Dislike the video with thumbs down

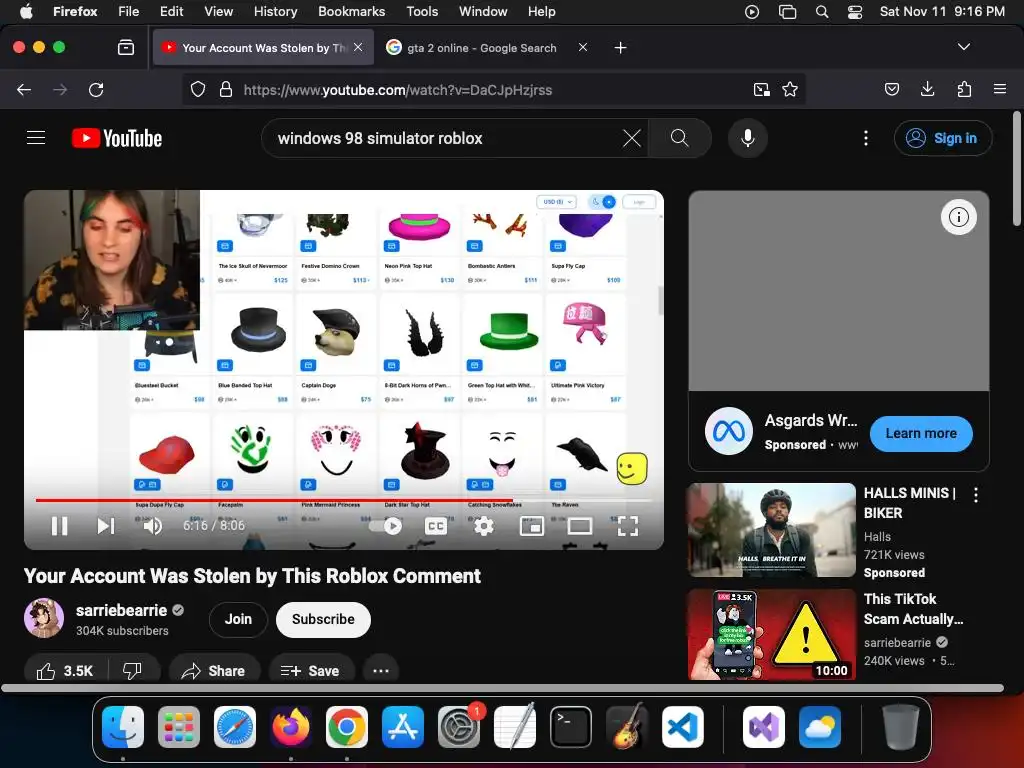coord(133,671)
